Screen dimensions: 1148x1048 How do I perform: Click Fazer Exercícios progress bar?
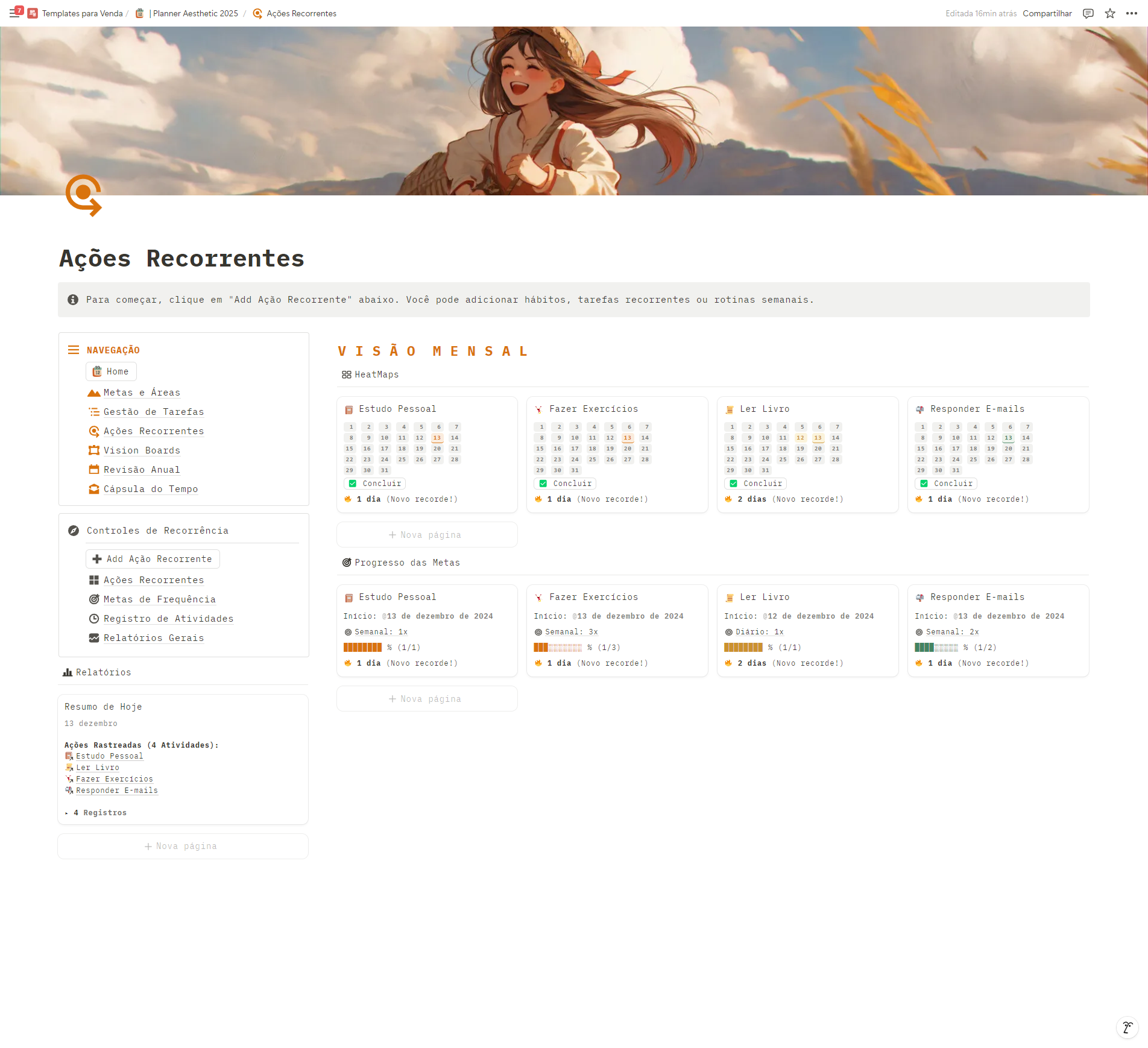558,648
